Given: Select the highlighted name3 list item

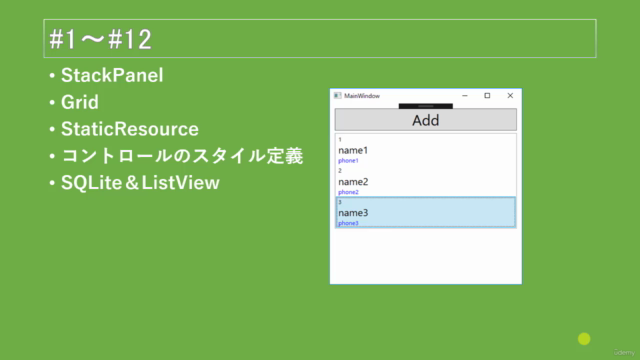Looking at the screenshot, I should pyautogui.click(x=426, y=212).
